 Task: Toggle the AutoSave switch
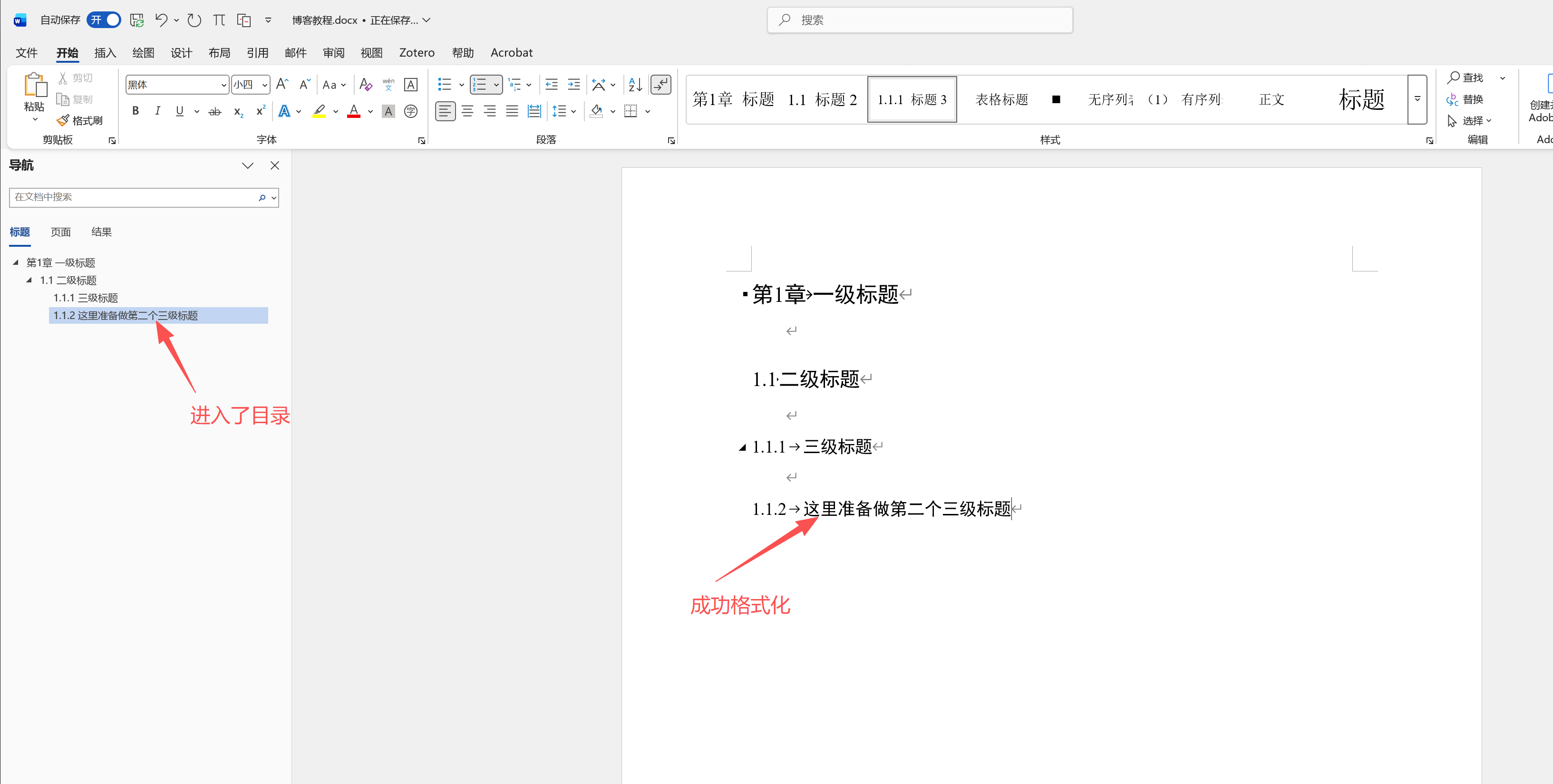104,20
